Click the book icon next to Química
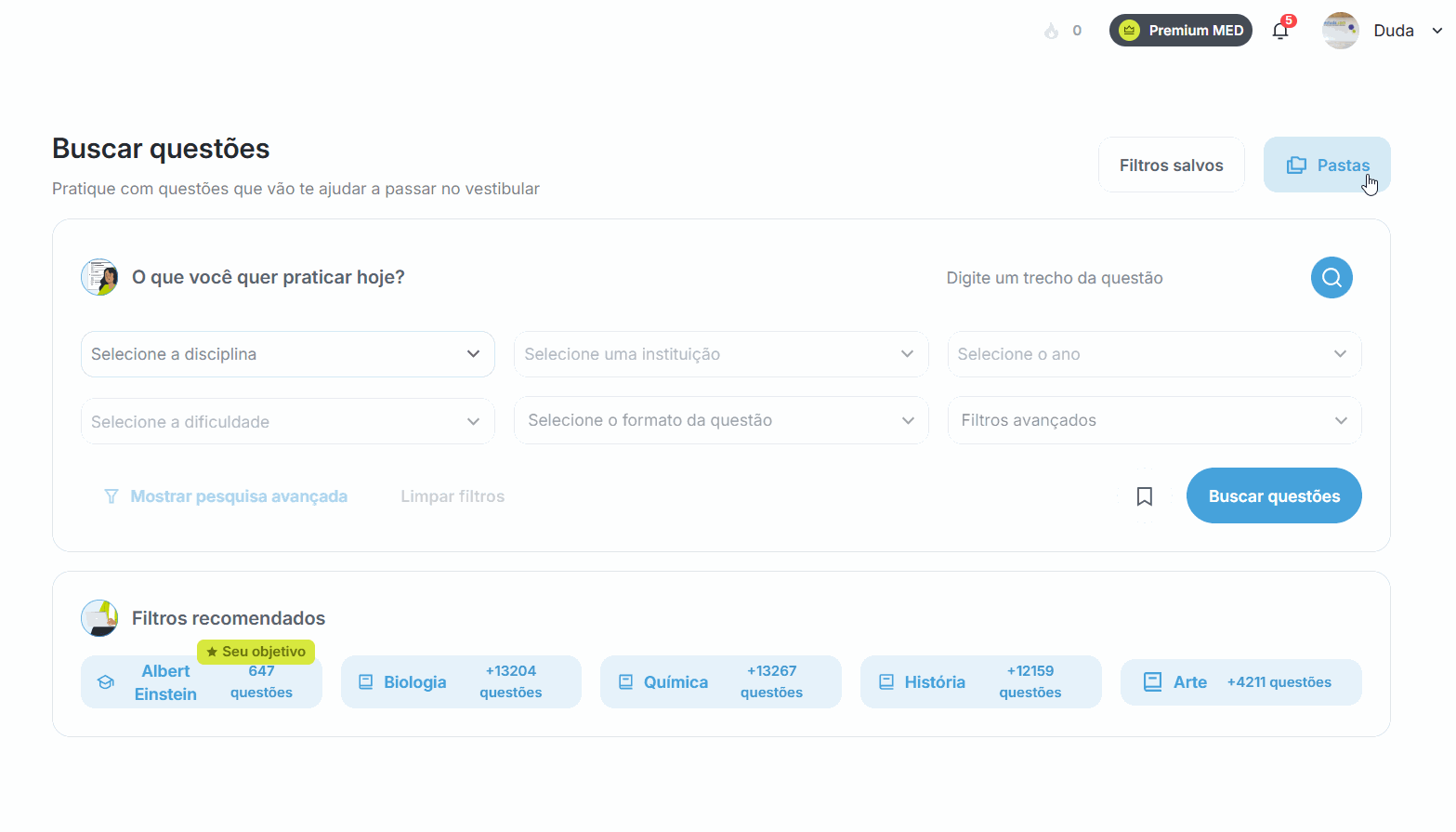Screen dimensions: 1456x832 click(626, 682)
